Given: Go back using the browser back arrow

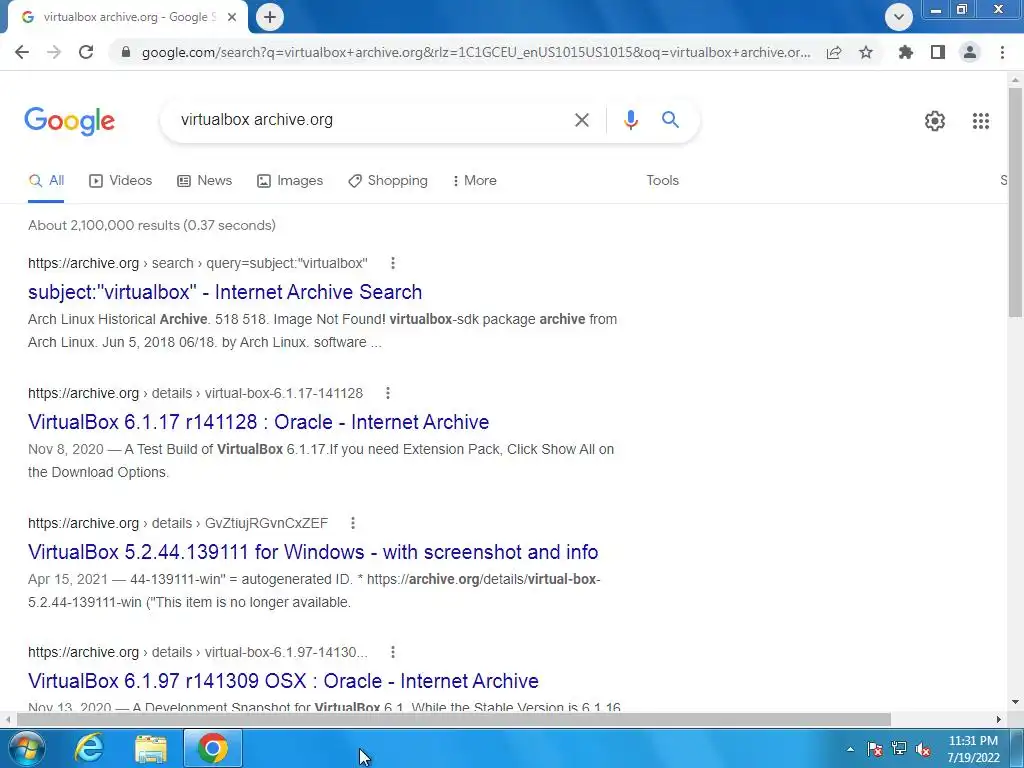Looking at the screenshot, I should coord(22,52).
